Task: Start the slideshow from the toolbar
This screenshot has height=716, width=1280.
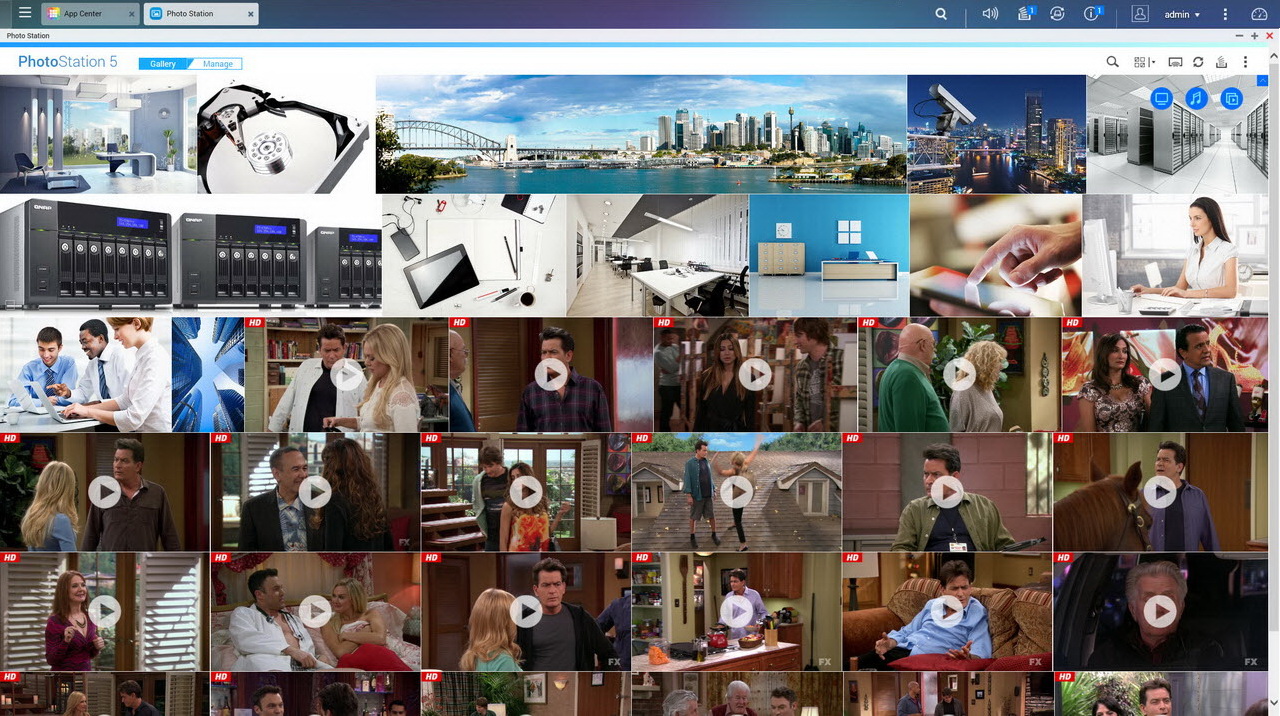Action: tap(1176, 62)
